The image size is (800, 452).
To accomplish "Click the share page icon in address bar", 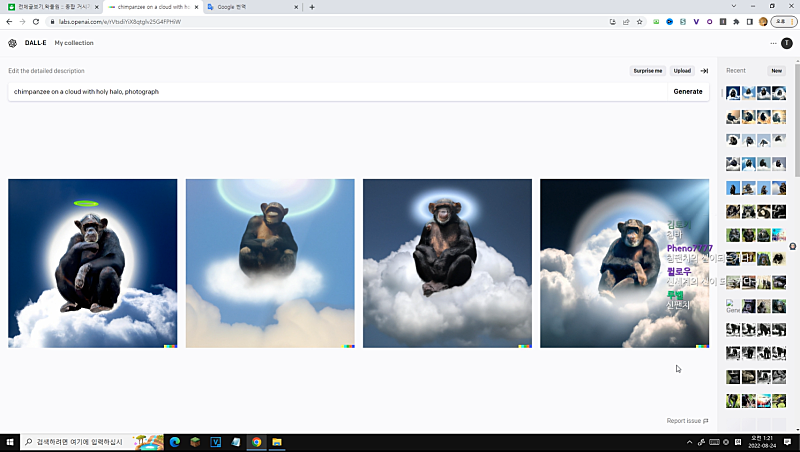I will click(x=626, y=22).
